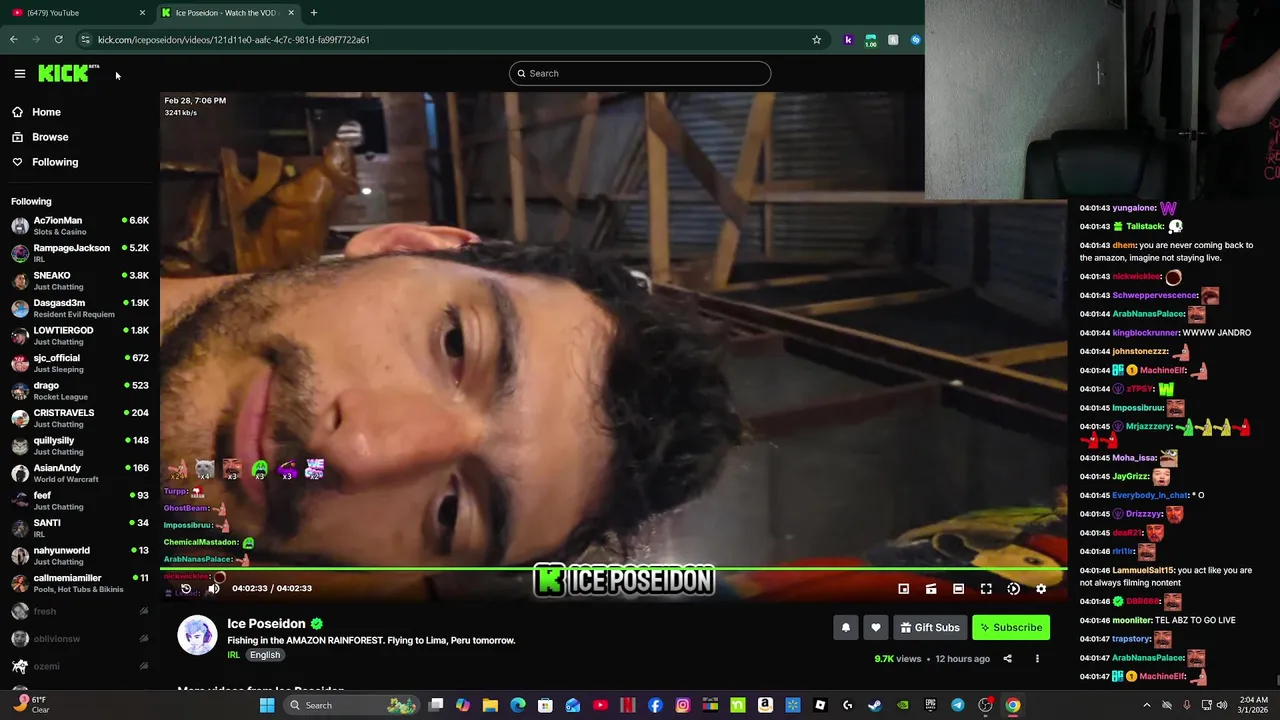Open SNEAKO channel in sidebar

pyautogui.click(x=80, y=281)
